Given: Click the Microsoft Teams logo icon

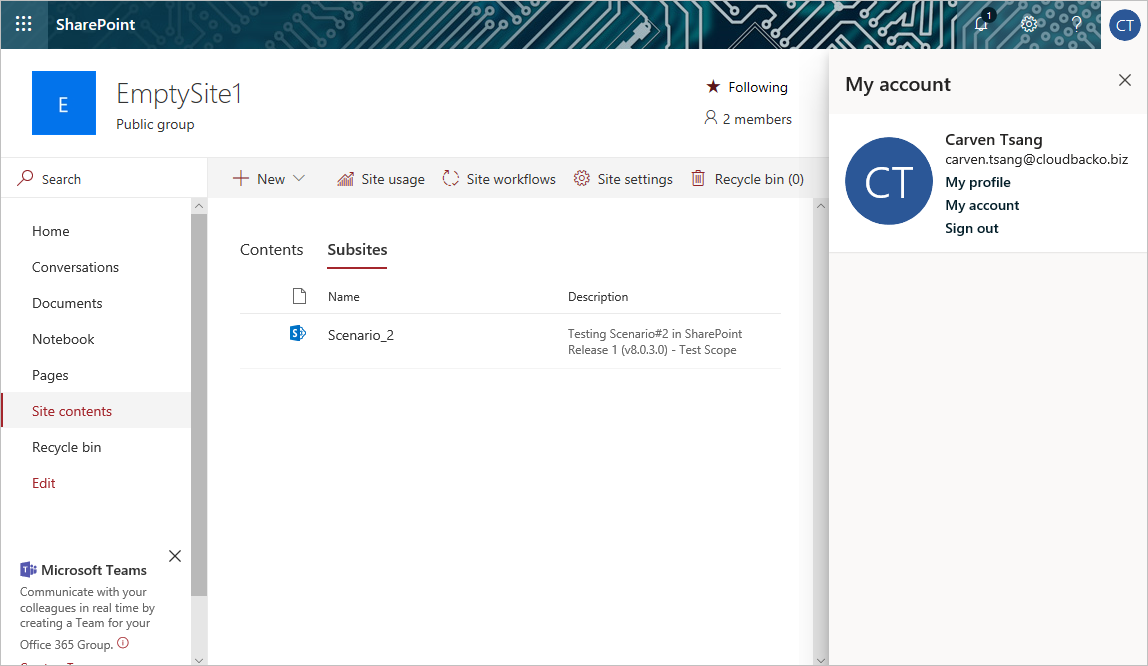Looking at the screenshot, I should tap(29, 569).
